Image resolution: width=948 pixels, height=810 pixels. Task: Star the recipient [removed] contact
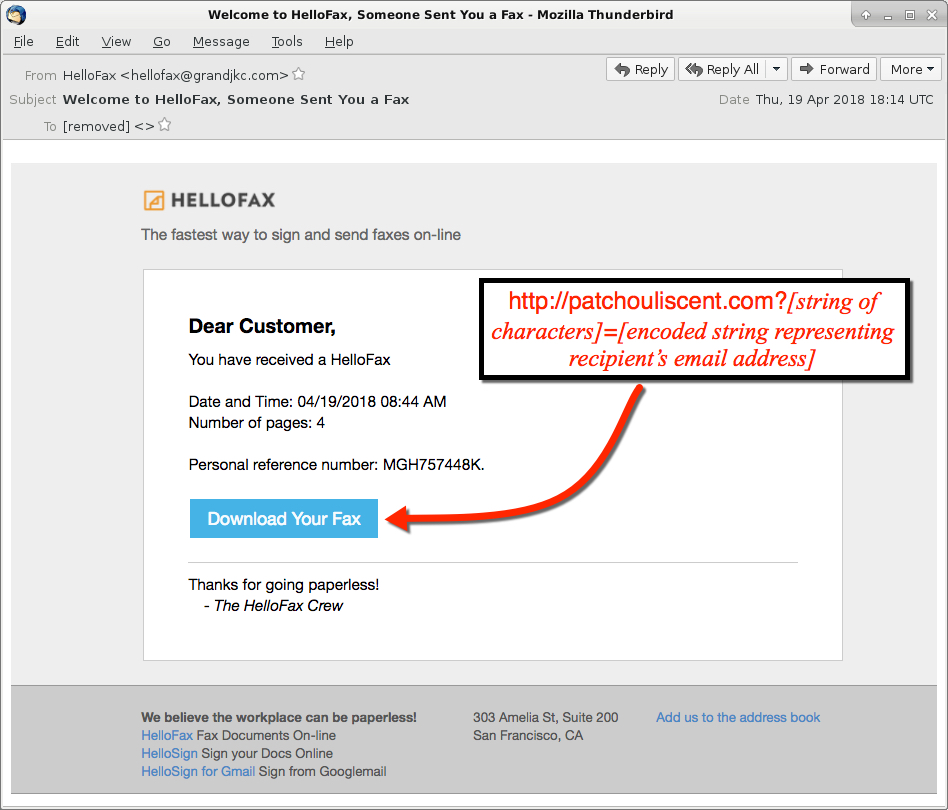[x=164, y=125]
